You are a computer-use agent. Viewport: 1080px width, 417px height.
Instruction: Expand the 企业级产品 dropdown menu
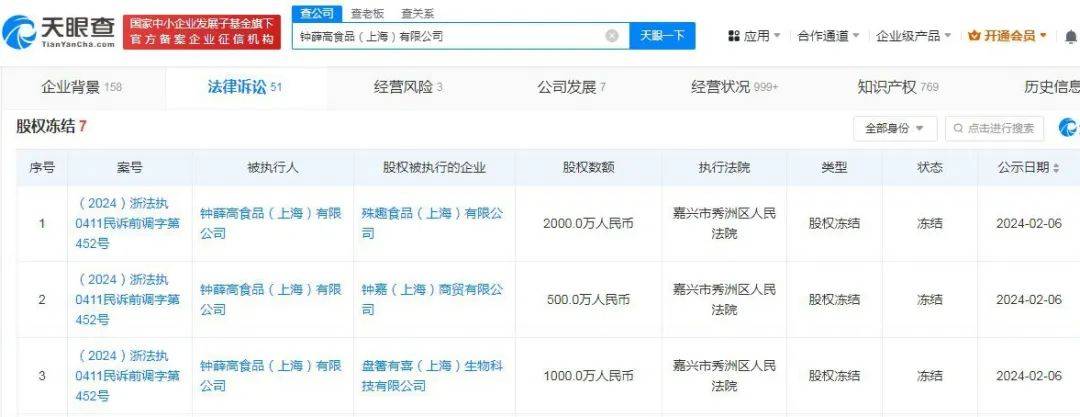pos(914,36)
